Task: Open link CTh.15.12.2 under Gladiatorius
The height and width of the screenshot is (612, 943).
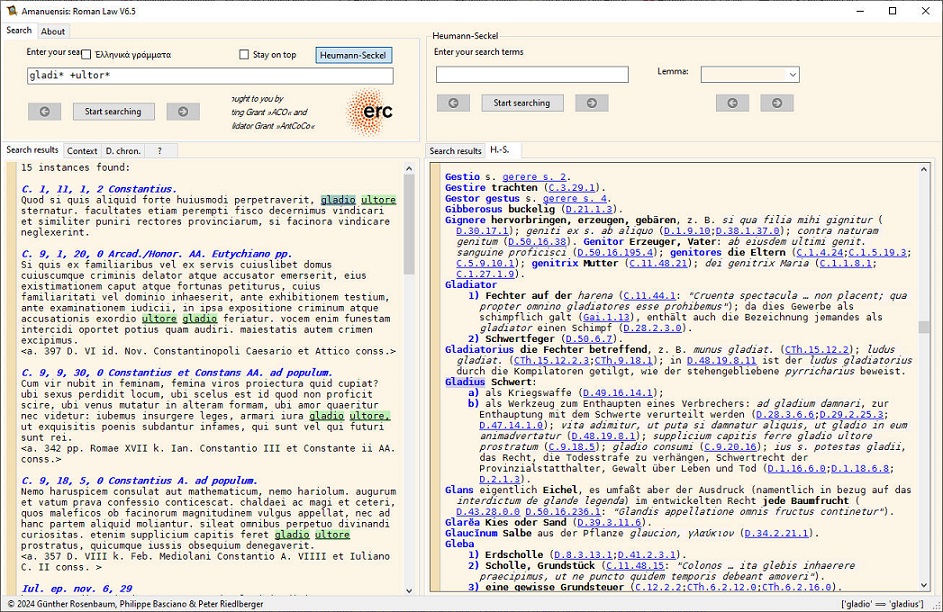Action: [x=818, y=349]
